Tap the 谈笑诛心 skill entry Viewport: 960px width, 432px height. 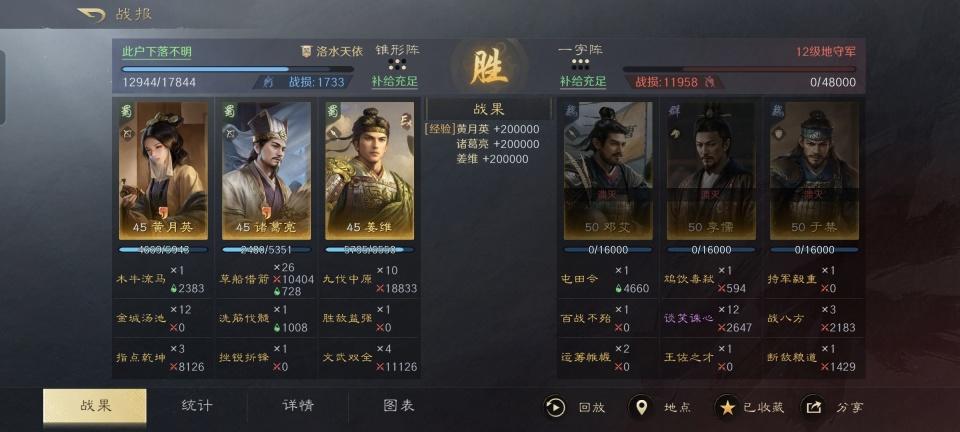point(689,319)
